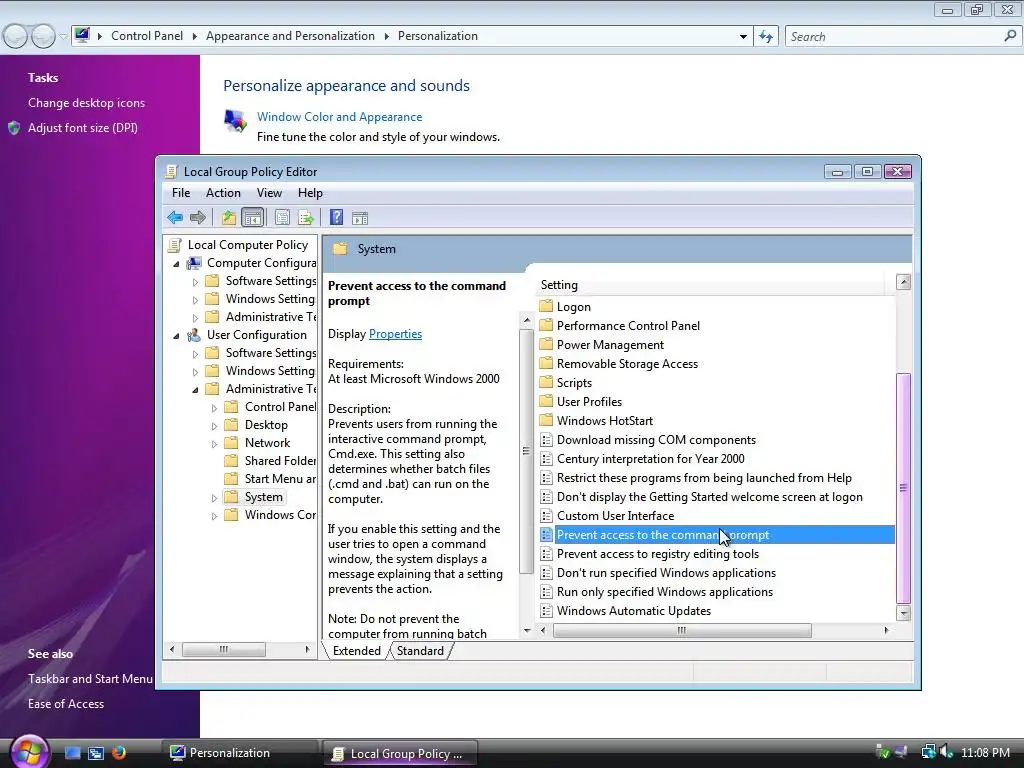Click Computer Configuration icon in tree
This screenshot has width=1024, height=768.
click(x=194, y=263)
